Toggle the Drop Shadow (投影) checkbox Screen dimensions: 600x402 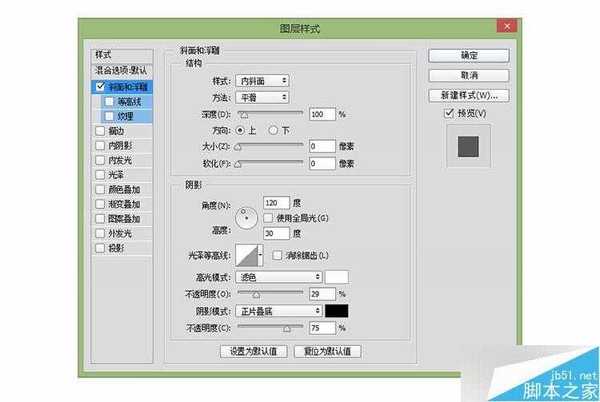pos(97,248)
